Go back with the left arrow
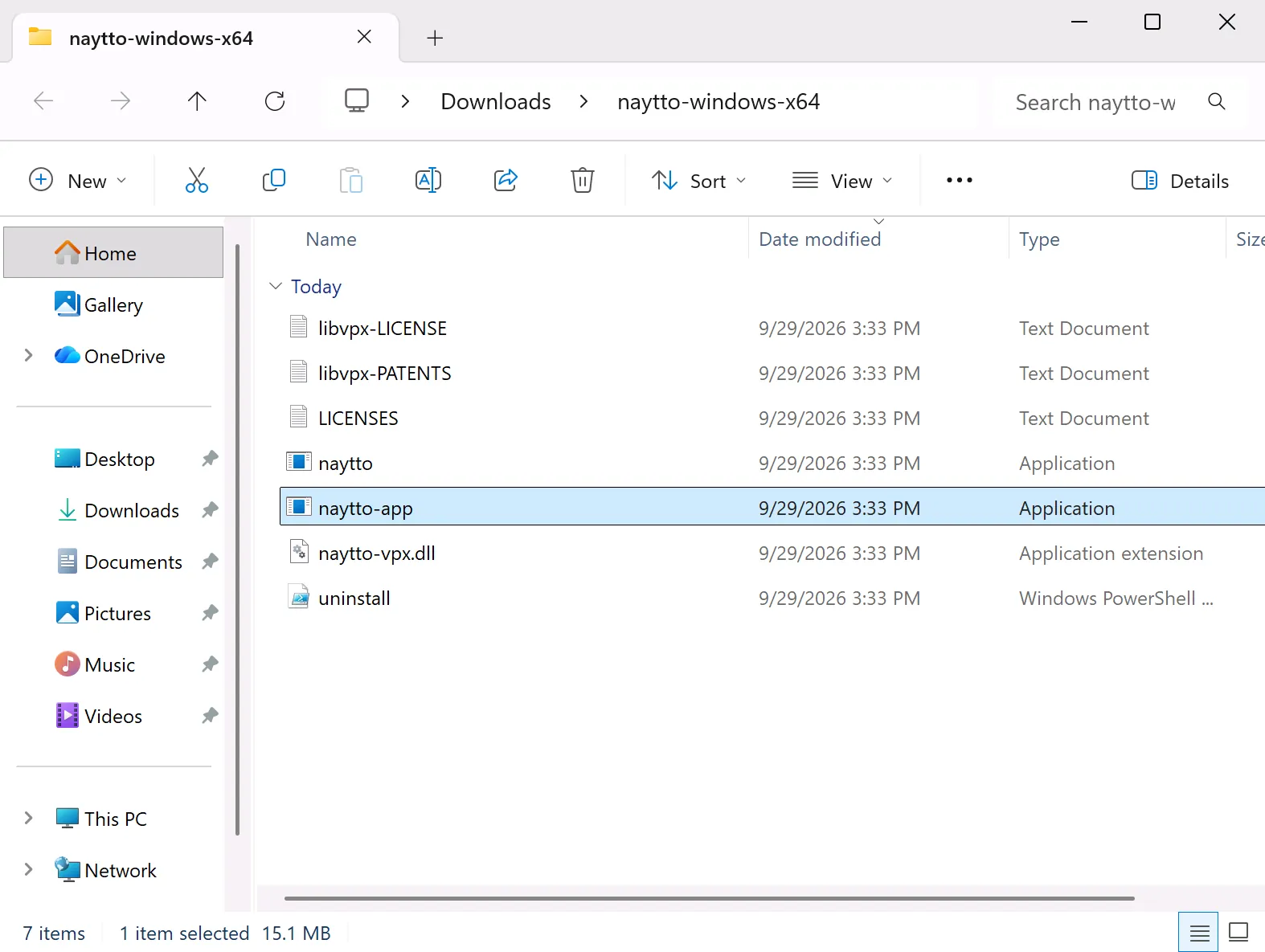 point(43,100)
